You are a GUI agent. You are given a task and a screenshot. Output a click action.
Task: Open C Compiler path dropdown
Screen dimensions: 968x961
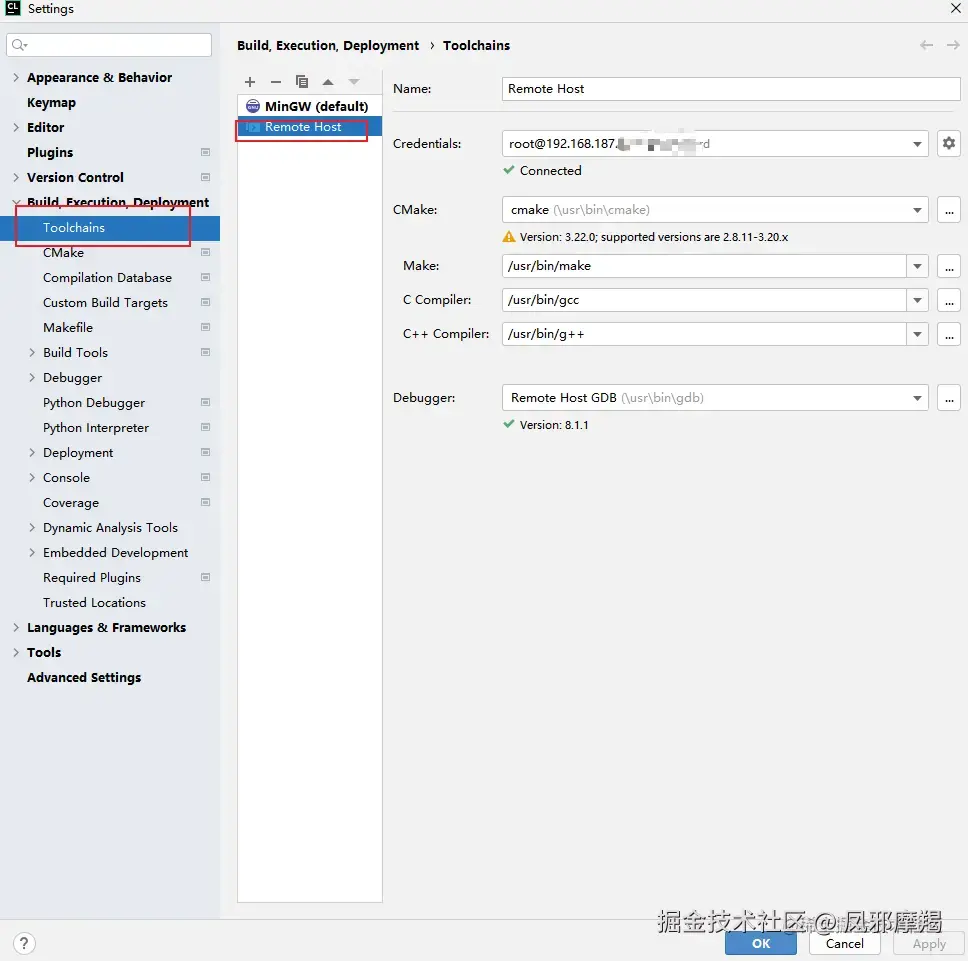tap(917, 301)
